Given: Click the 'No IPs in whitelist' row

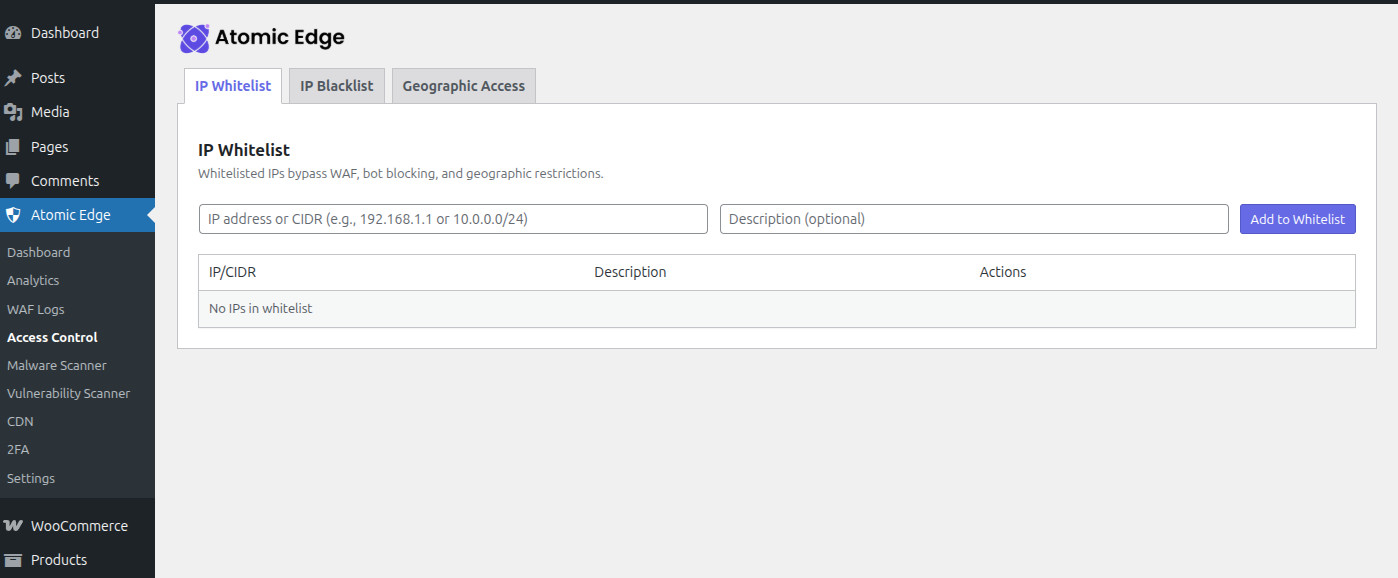Looking at the screenshot, I should coord(777,309).
